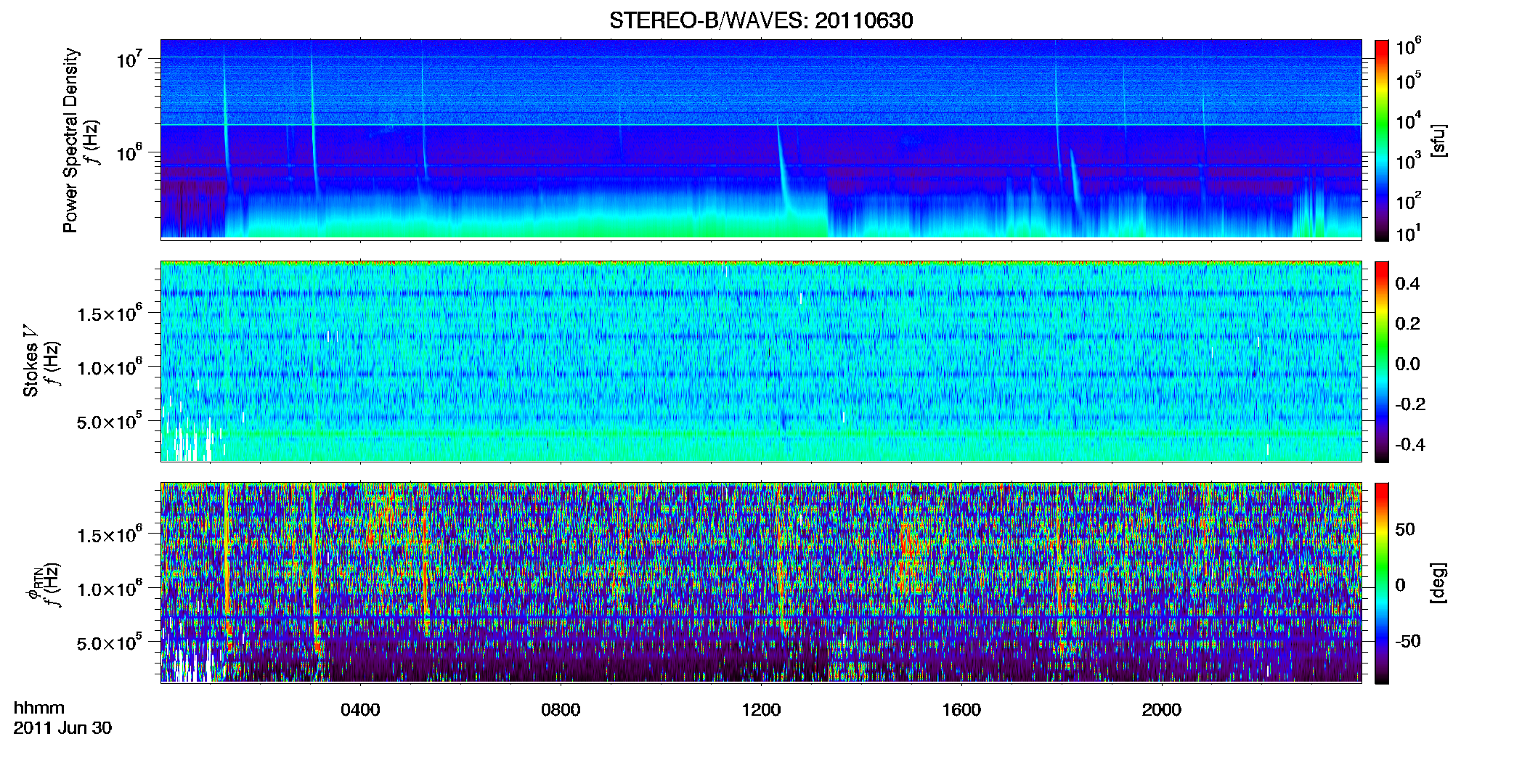The width and height of the screenshot is (1522, 784).
Task: Click the 1200 time tick label
Action: [761, 710]
